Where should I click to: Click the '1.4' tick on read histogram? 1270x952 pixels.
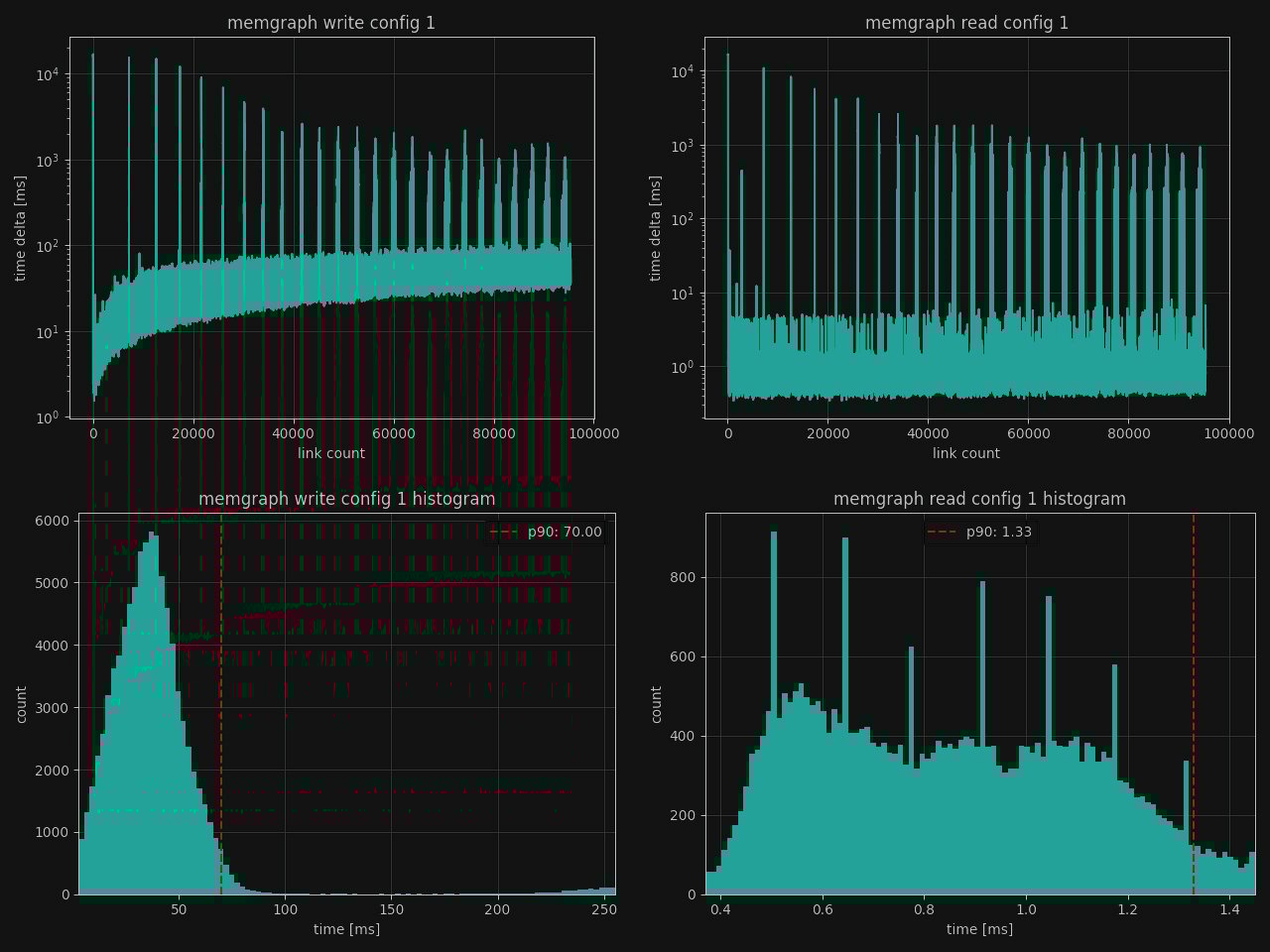click(x=1229, y=909)
